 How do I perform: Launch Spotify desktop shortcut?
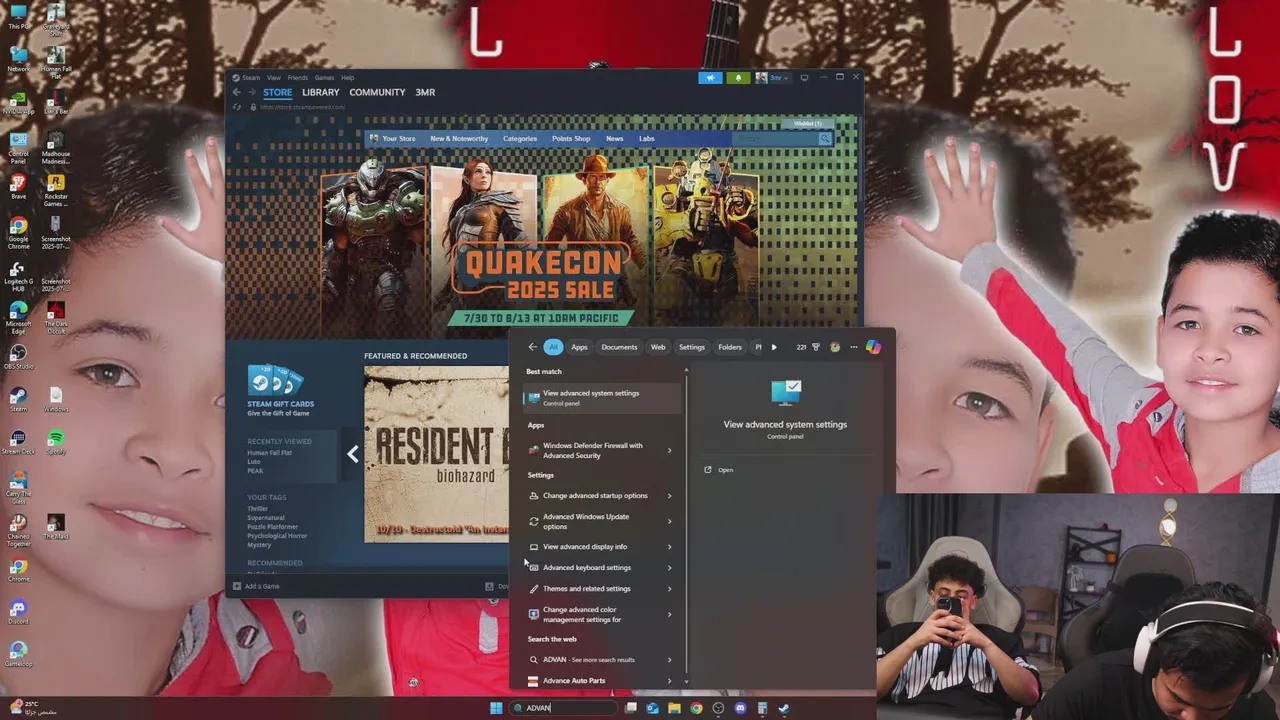[x=56, y=442]
